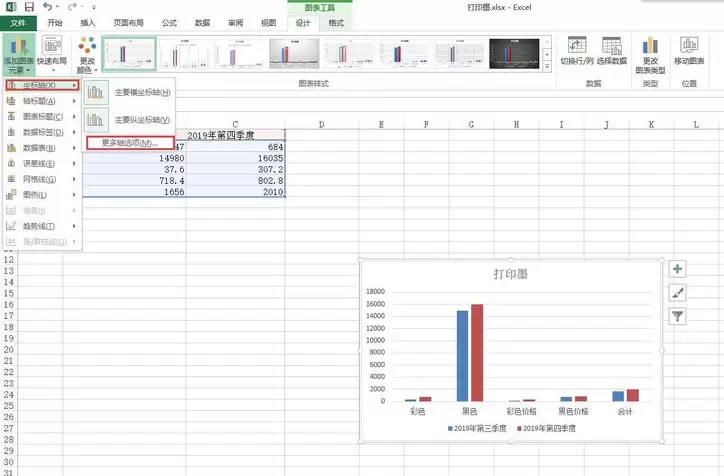Click the 文件 (File) green button
The height and width of the screenshot is (476, 724).
coord(17,22)
